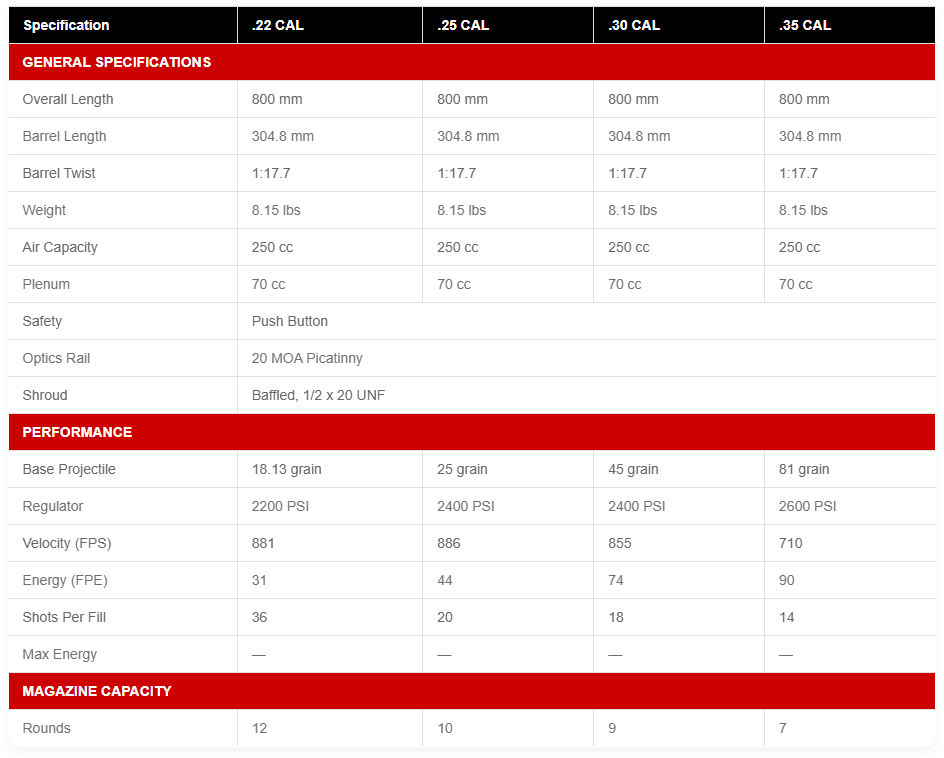
Task: Click the Rounds row label
Action: [x=46, y=728]
